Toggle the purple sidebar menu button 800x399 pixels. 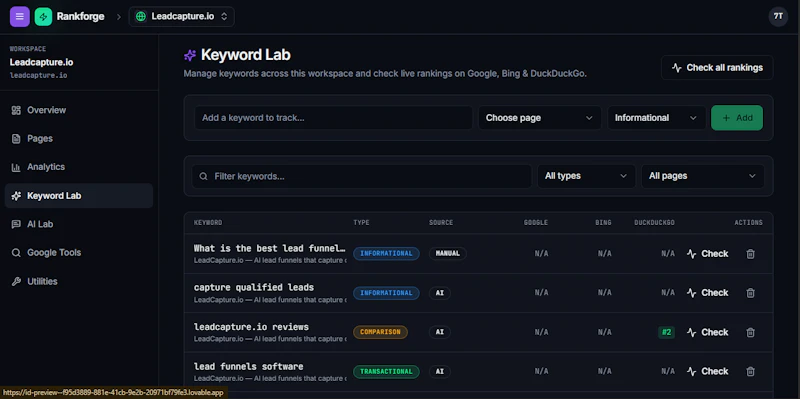(x=19, y=16)
